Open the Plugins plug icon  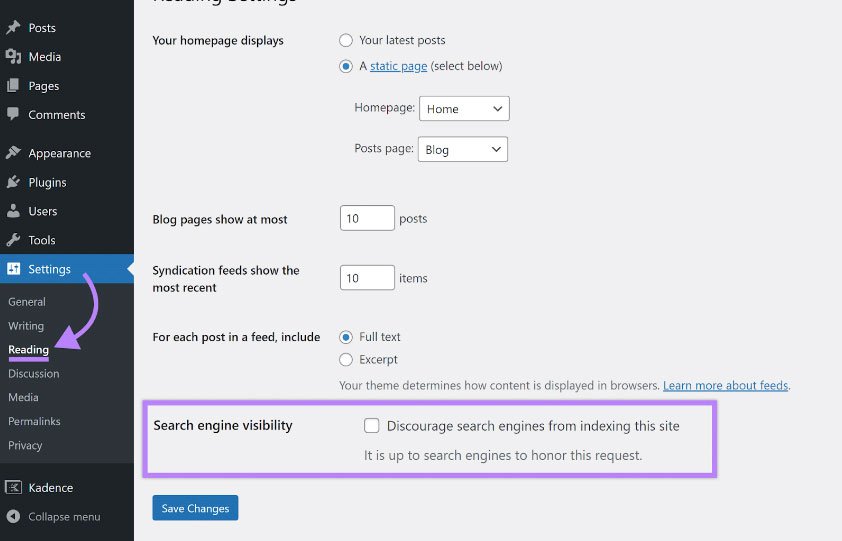pyautogui.click(x=13, y=182)
